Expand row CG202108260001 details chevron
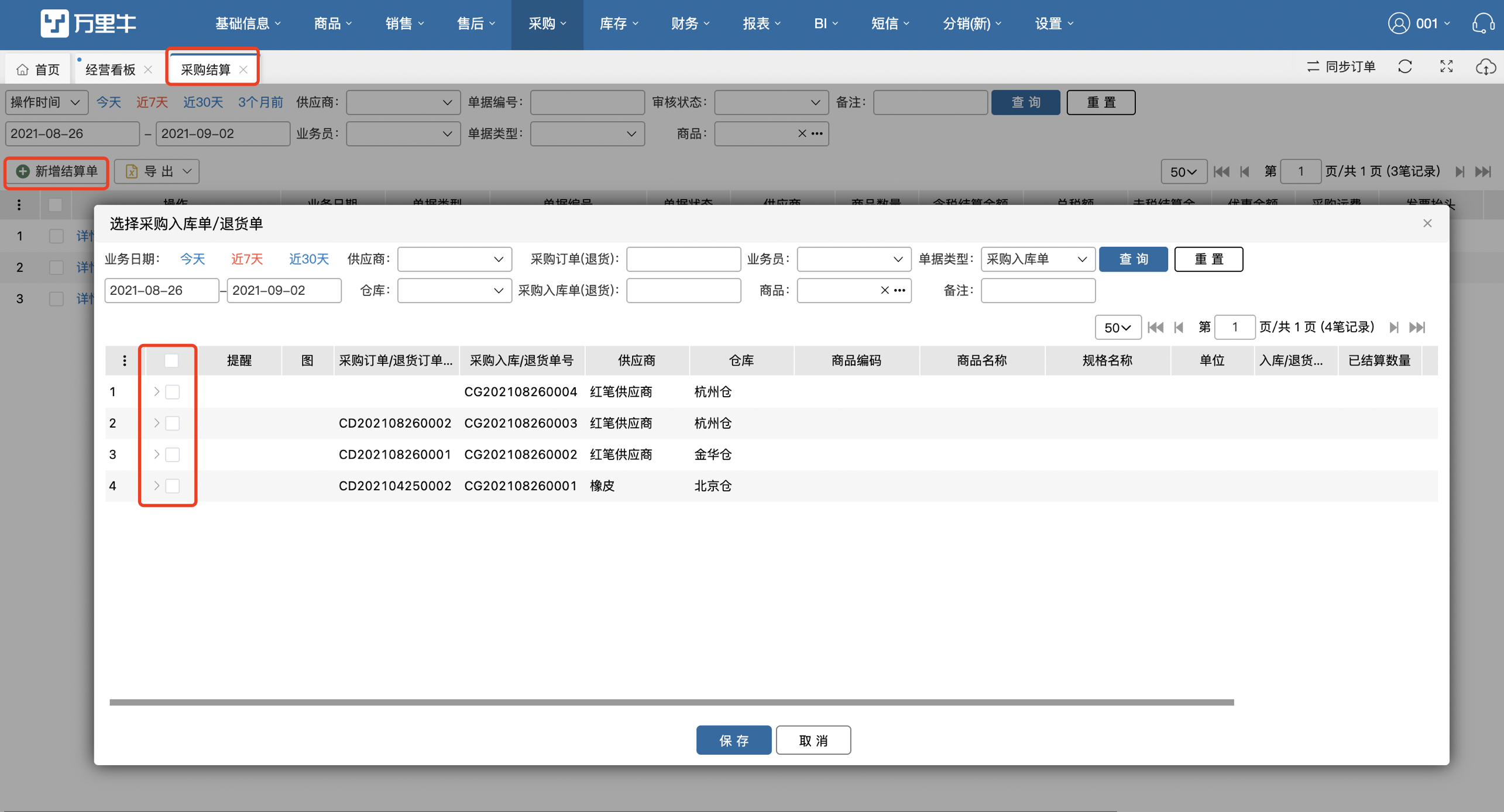The image size is (1504, 812). click(x=156, y=486)
